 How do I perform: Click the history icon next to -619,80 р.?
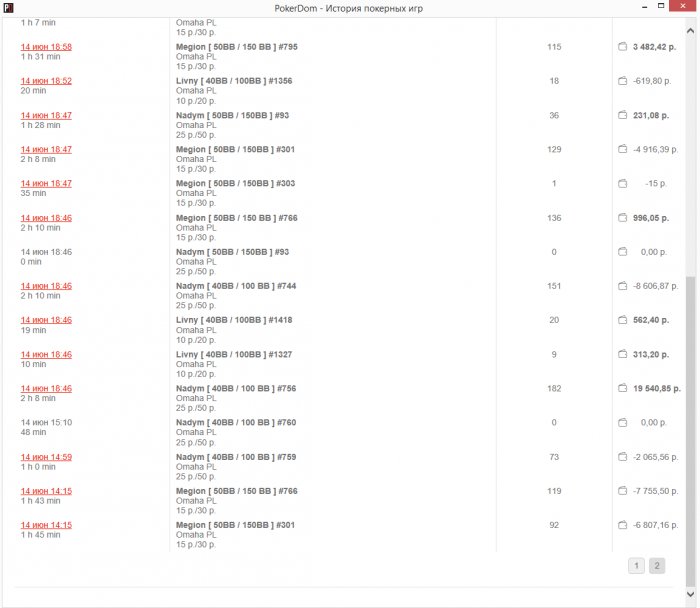(622, 81)
